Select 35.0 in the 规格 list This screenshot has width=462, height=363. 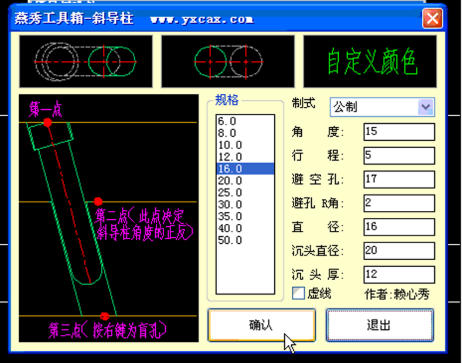[245, 216]
